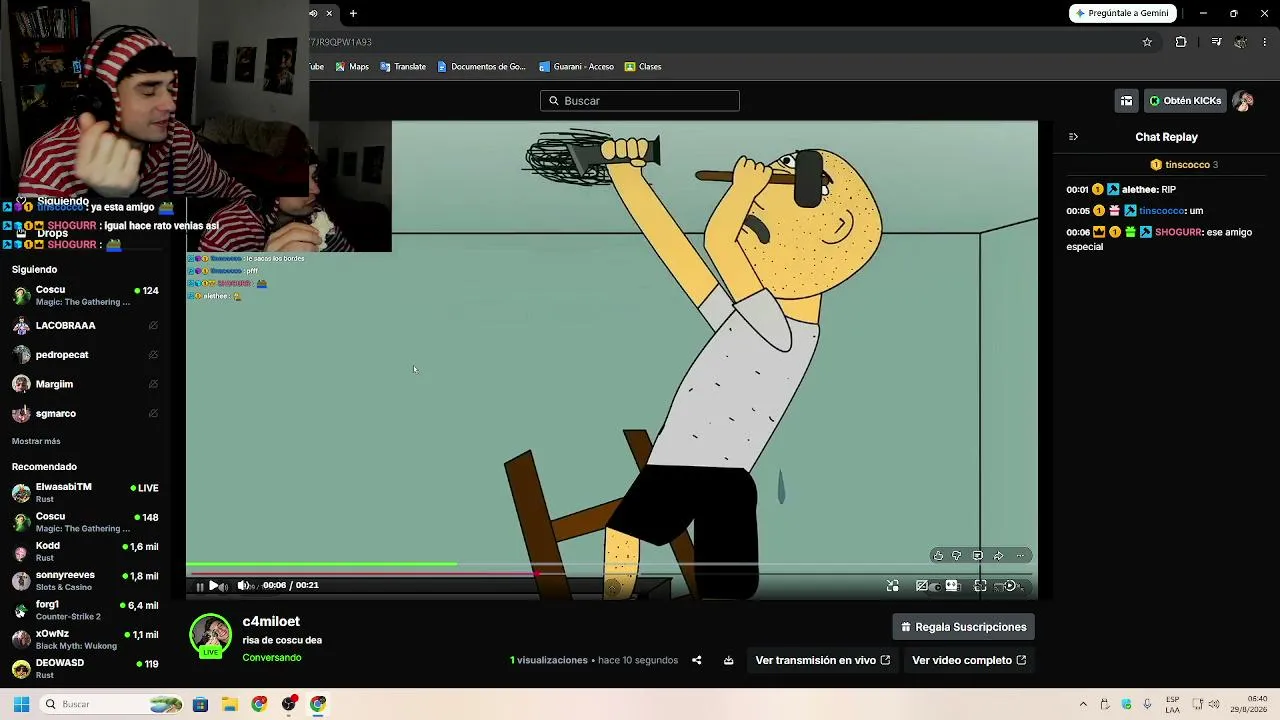Image resolution: width=1280 pixels, height=720 pixels.
Task: Open the Chrome three-dot menu
Action: pos(1265,42)
